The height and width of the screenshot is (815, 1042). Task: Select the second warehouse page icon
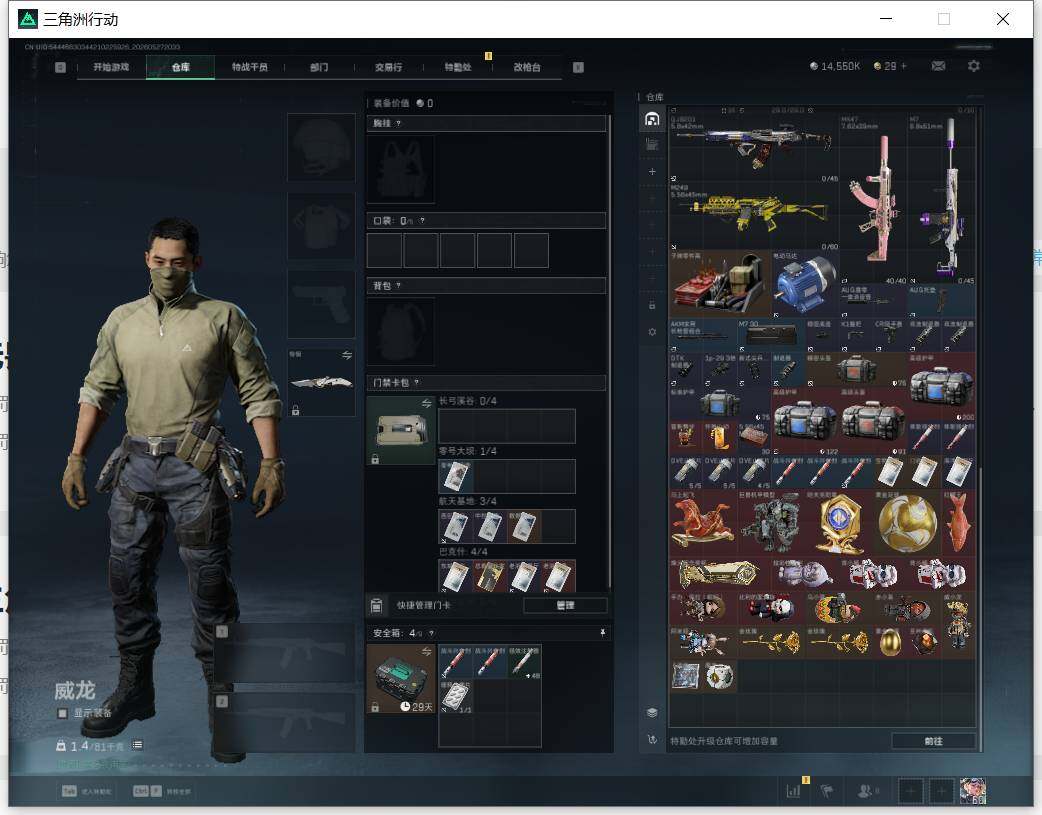pyautogui.click(x=652, y=144)
